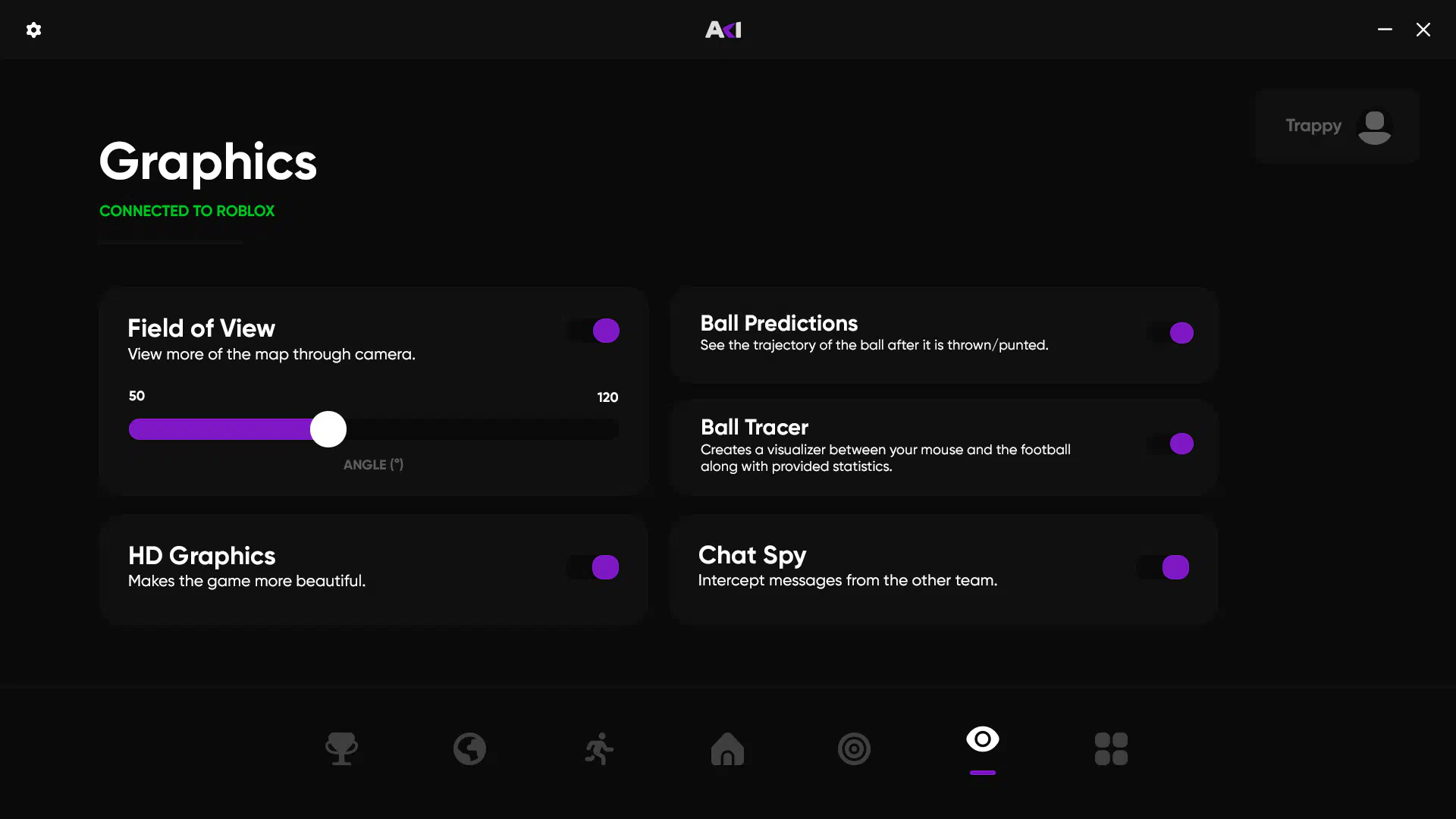Open the trophy tab in bottom navigation
The width and height of the screenshot is (1456, 819).
coord(341,748)
